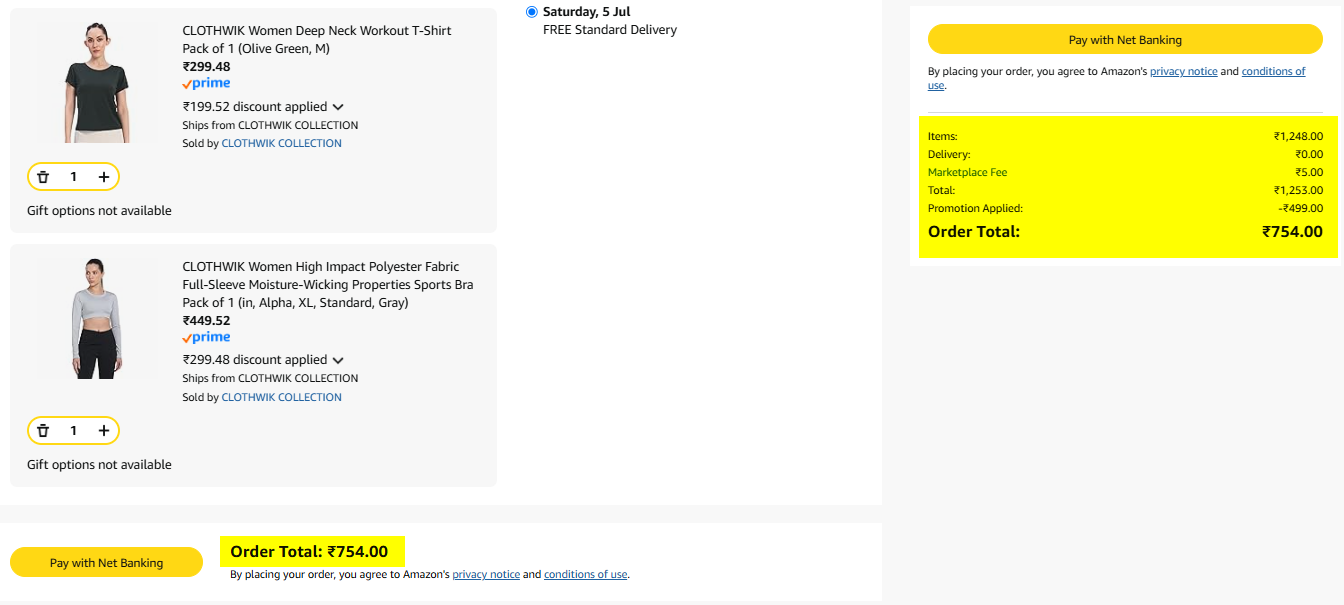Click CLOTHWIK Women High Impact Sports Bra title
This screenshot has height=605, width=1344.
328,285
